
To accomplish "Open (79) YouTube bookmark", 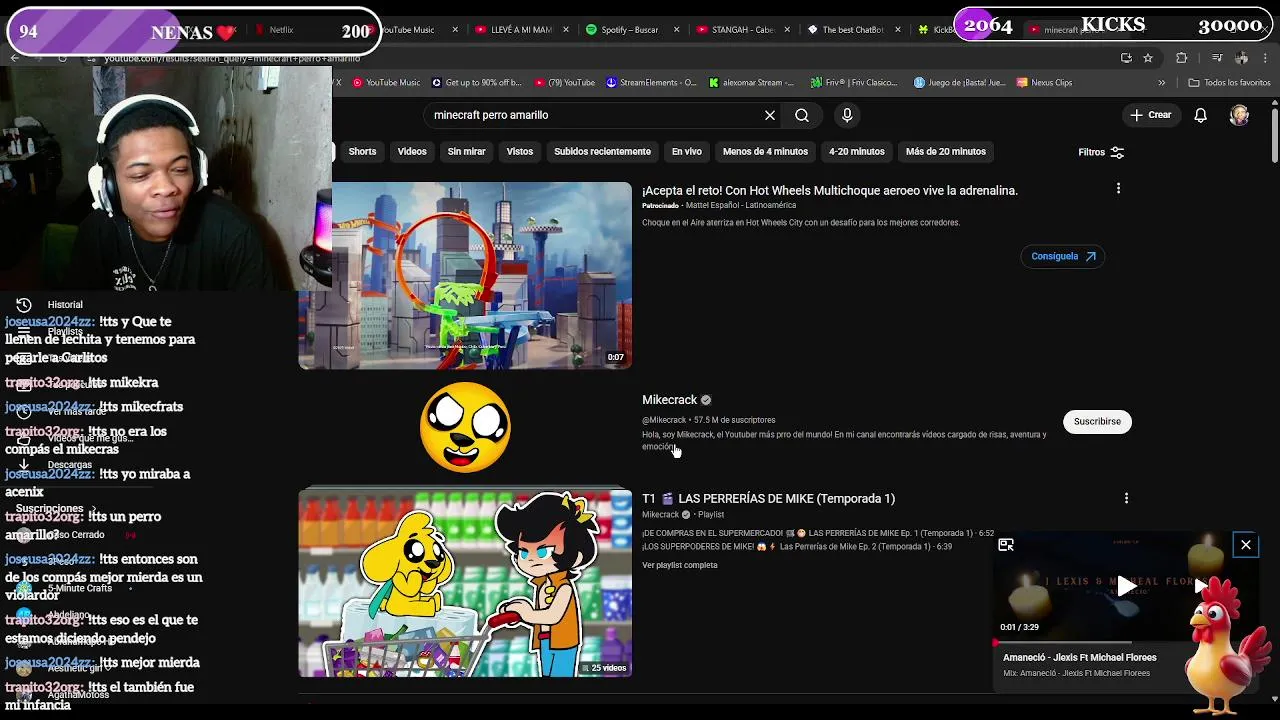I will pos(565,82).
